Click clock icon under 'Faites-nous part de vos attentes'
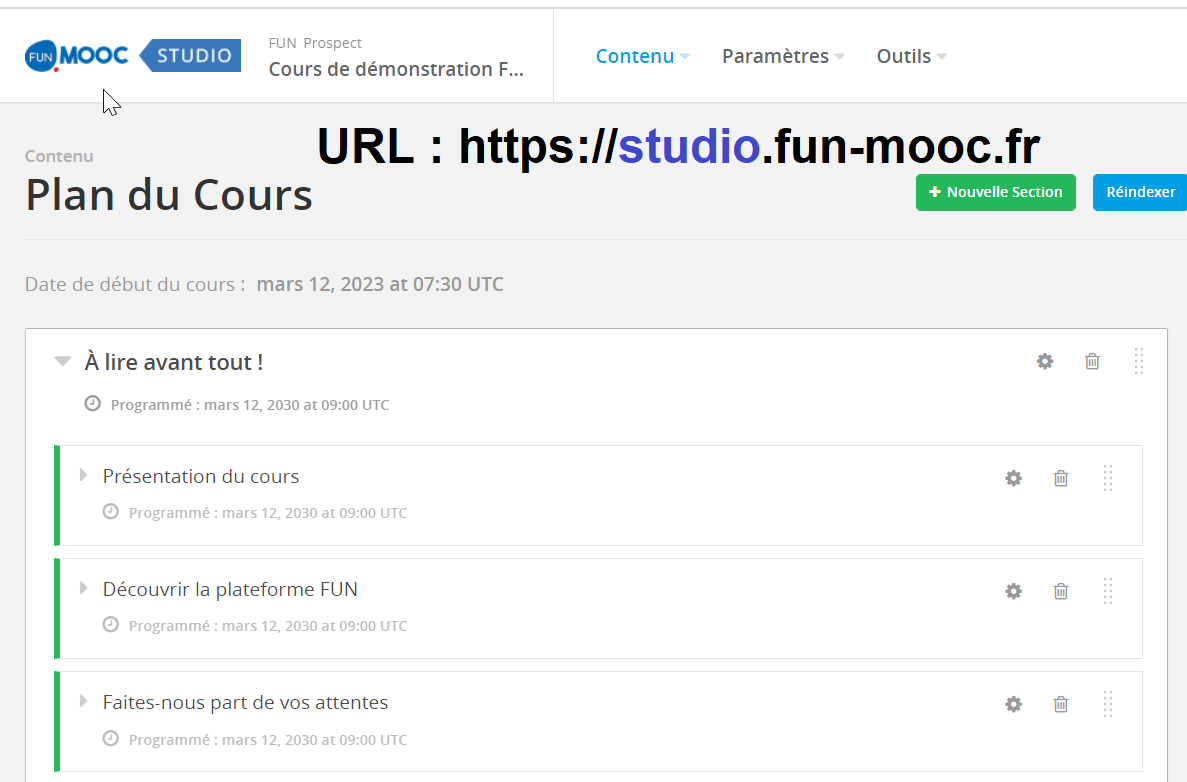This screenshot has height=782, width=1187. click(111, 738)
